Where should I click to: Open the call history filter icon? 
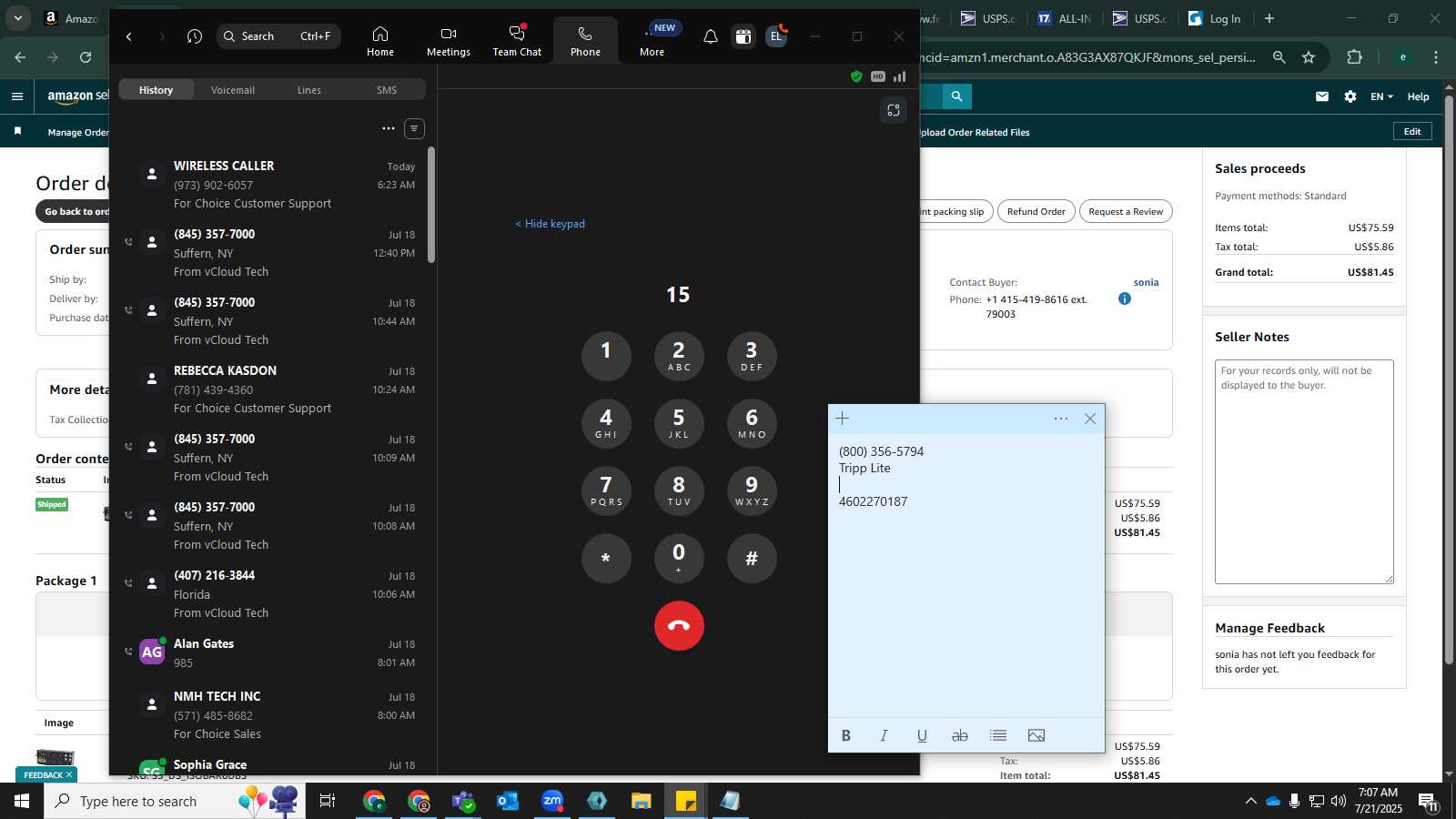[414, 128]
